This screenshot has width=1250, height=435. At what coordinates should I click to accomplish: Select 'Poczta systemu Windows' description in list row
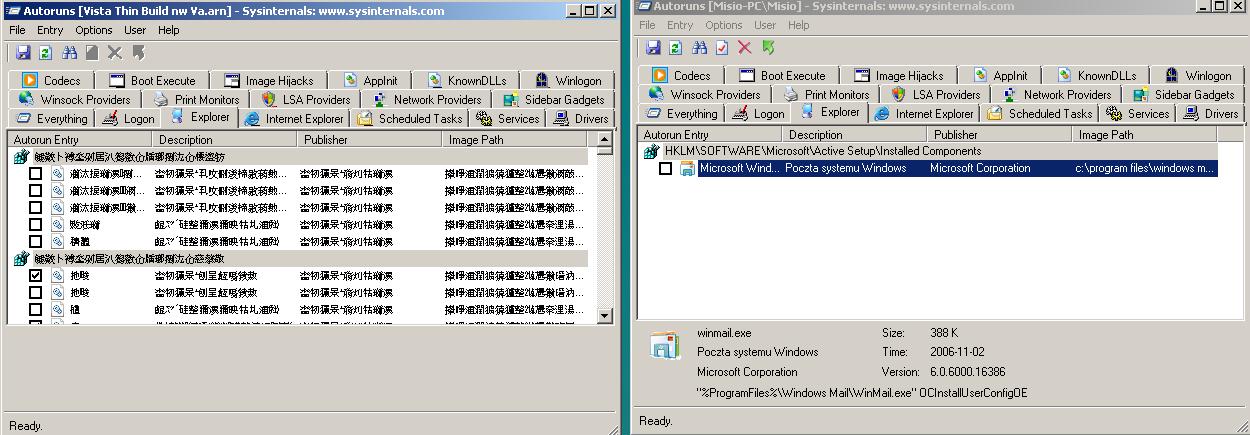tap(846, 168)
